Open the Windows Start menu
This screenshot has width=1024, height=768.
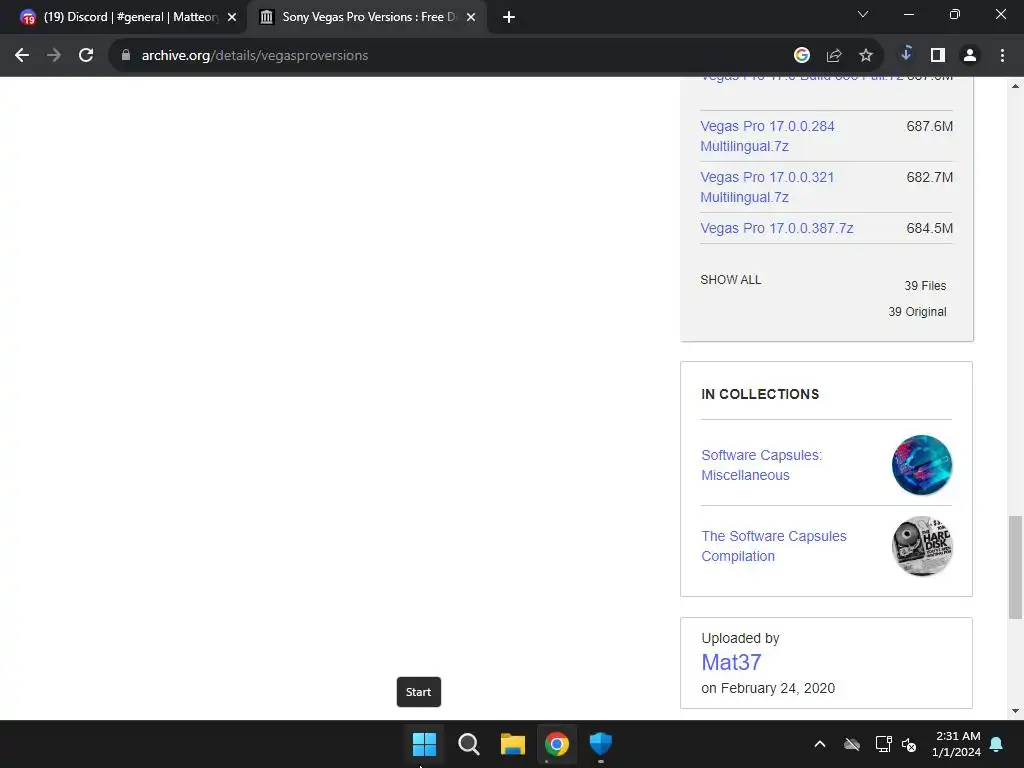[x=424, y=744]
